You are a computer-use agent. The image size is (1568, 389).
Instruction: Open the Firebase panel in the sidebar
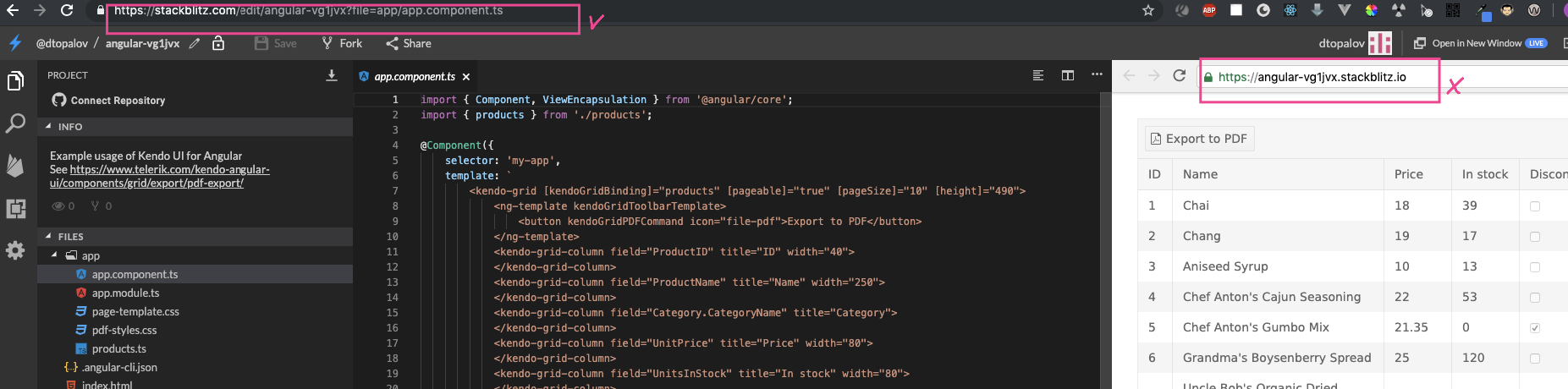click(15, 165)
